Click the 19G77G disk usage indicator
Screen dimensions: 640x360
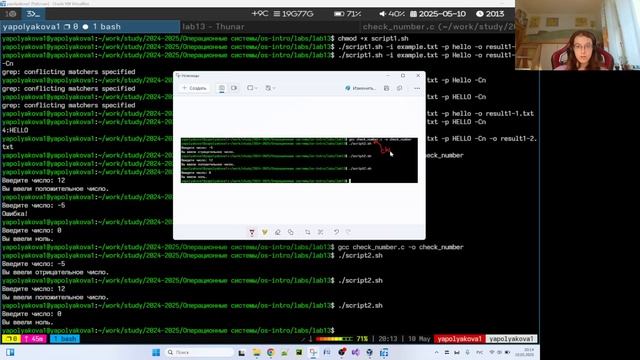pyautogui.click(x=293, y=14)
